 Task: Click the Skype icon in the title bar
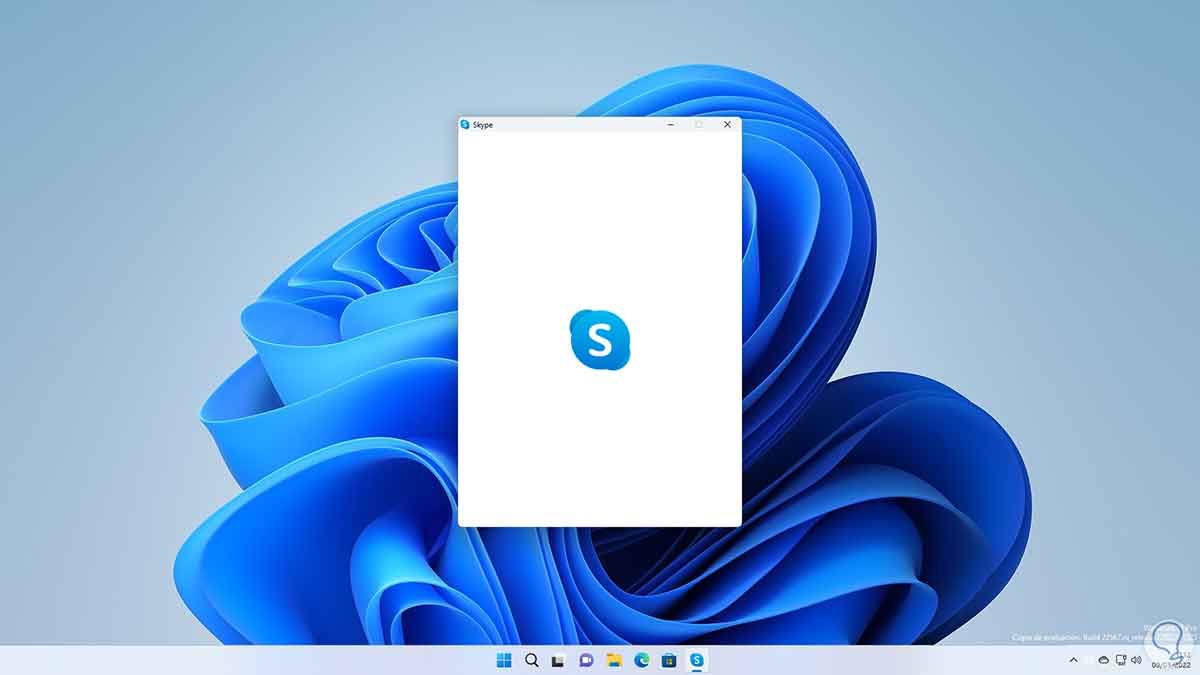[x=465, y=124]
